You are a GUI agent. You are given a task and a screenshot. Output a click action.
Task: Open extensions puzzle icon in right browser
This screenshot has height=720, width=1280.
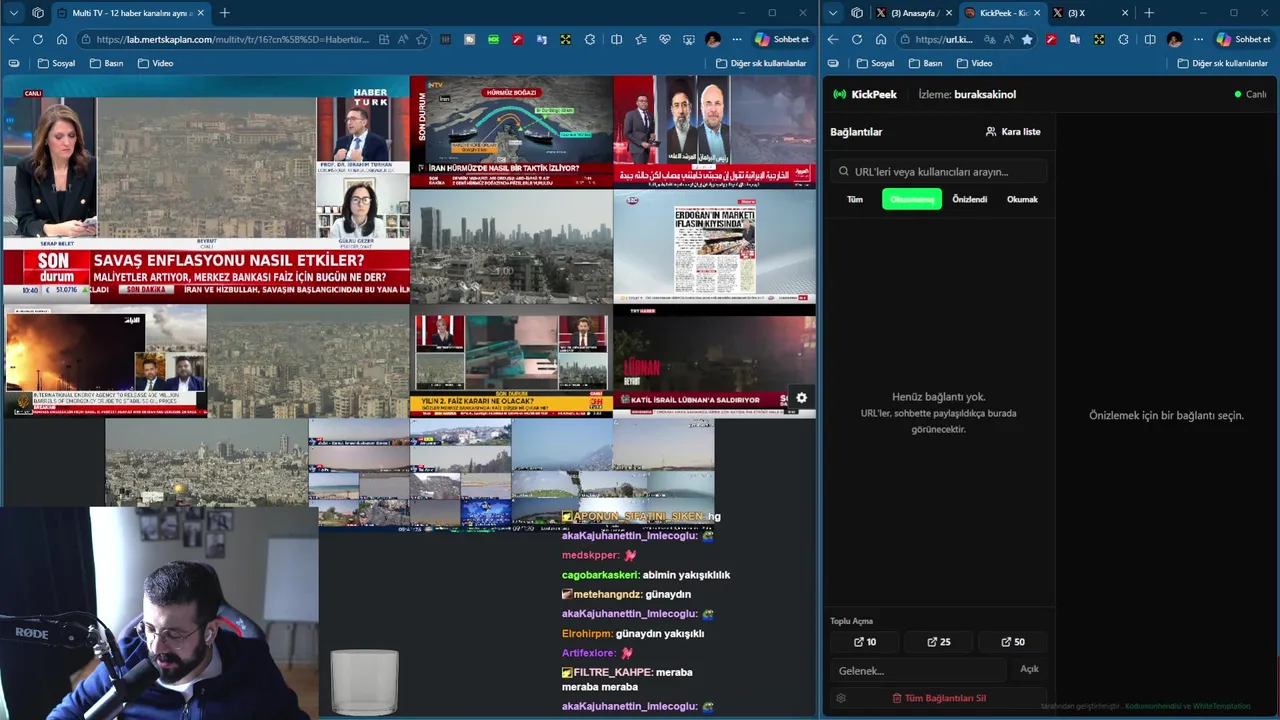[1123, 39]
